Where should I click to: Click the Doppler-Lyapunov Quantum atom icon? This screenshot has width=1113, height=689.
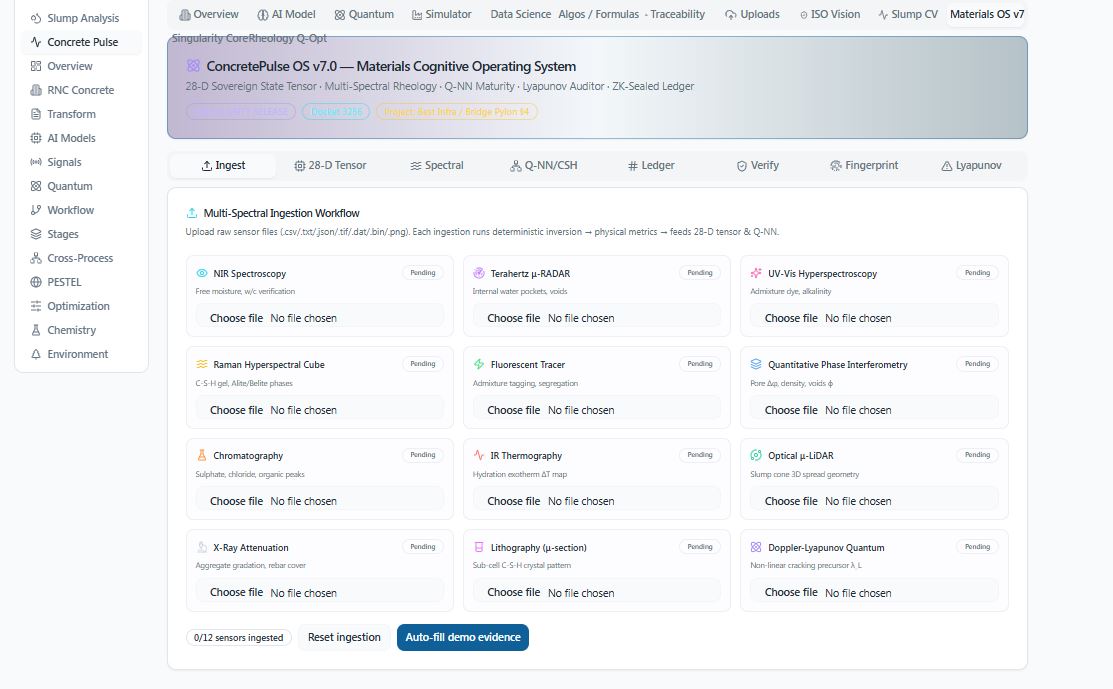click(756, 547)
